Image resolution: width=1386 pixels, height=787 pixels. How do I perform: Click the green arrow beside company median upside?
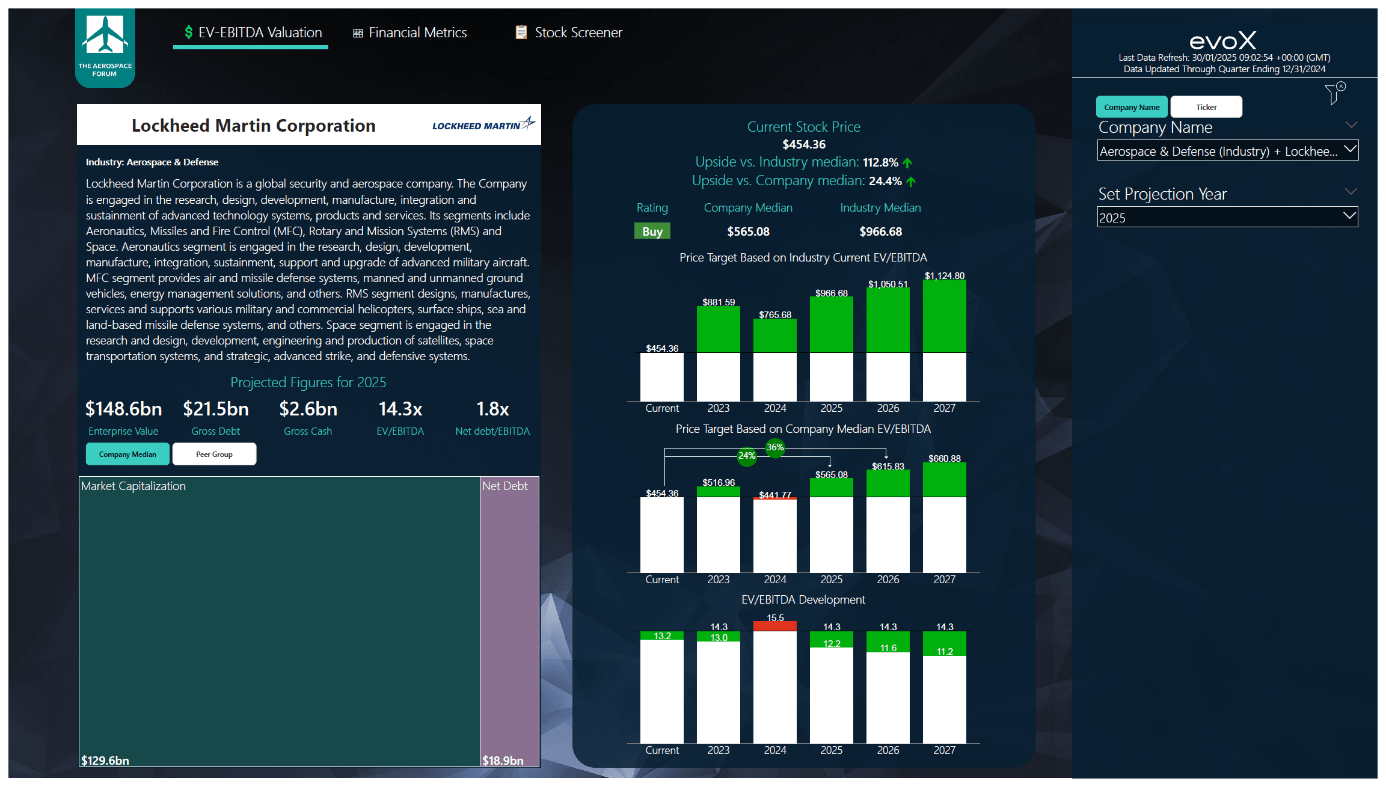(909, 182)
